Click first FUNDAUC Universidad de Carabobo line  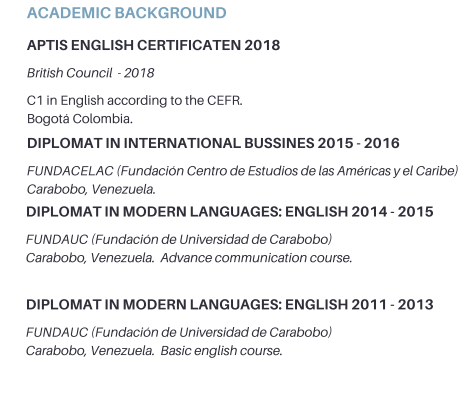[179, 239]
